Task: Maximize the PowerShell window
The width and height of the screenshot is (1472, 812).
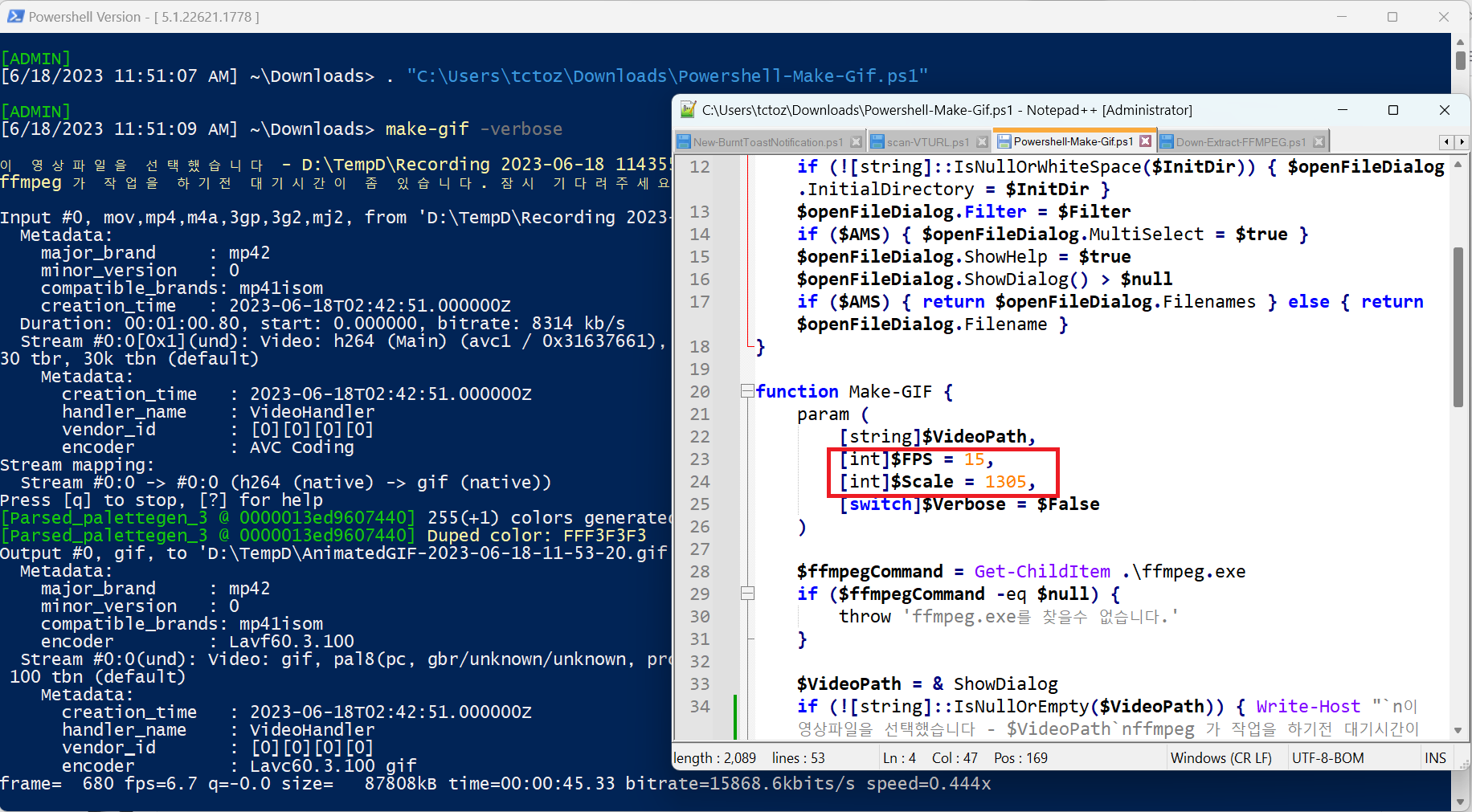Action: pyautogui.click(x=1392, y=16)
